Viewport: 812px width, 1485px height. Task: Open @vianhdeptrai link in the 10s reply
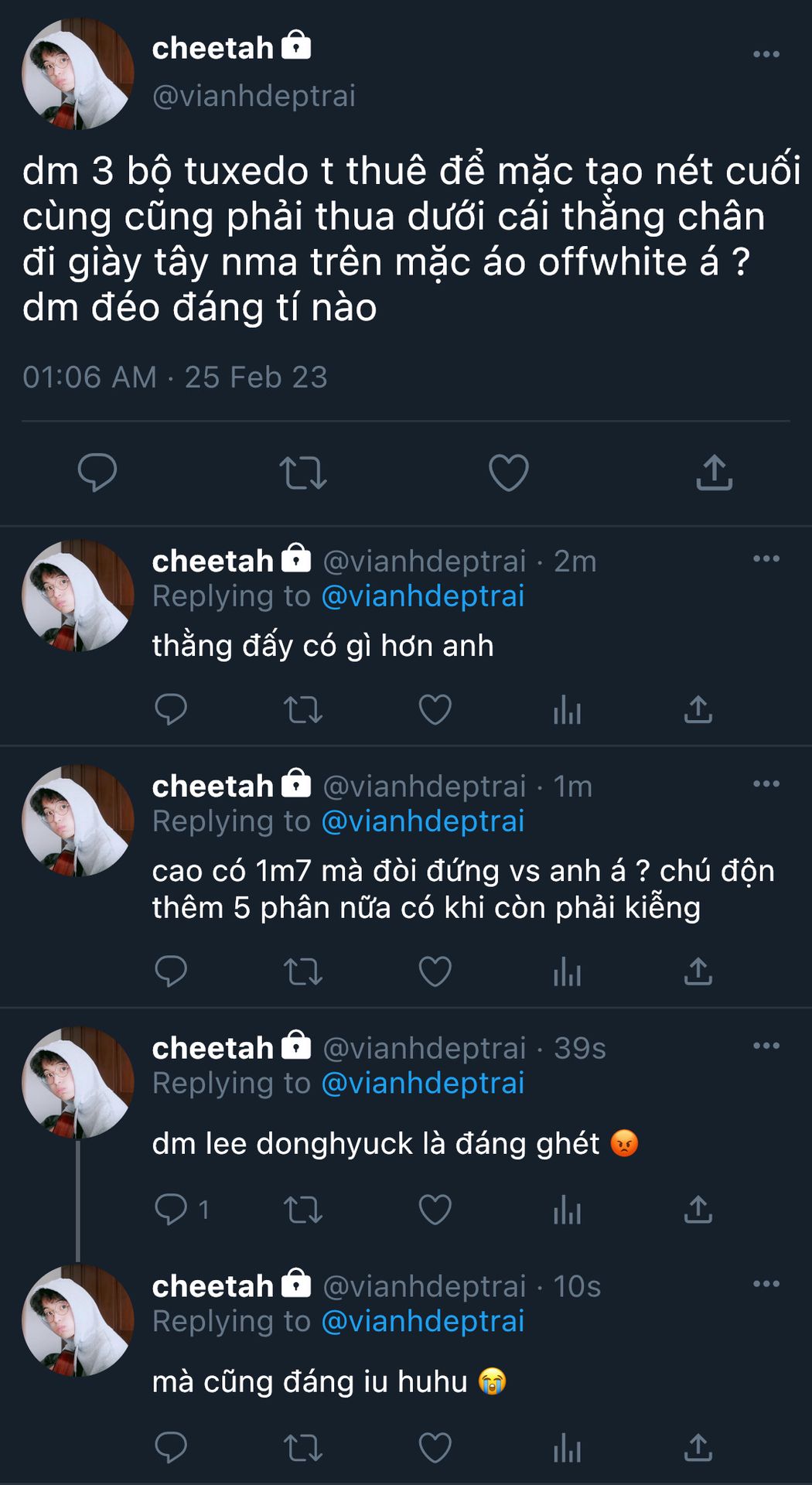pyautogui.click(x=422, y=1322)
